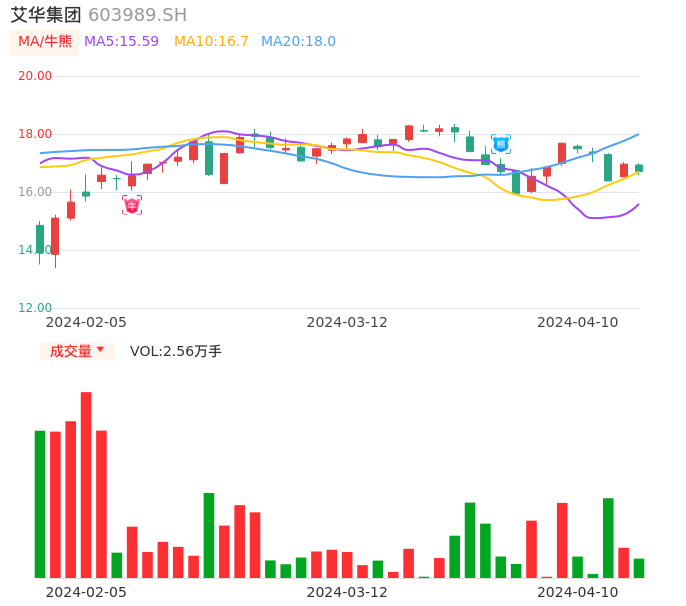The width and height of the screenshot is (686, 606).
Task: Click the tallest red volume bar
Action: (x=86, y=484)
